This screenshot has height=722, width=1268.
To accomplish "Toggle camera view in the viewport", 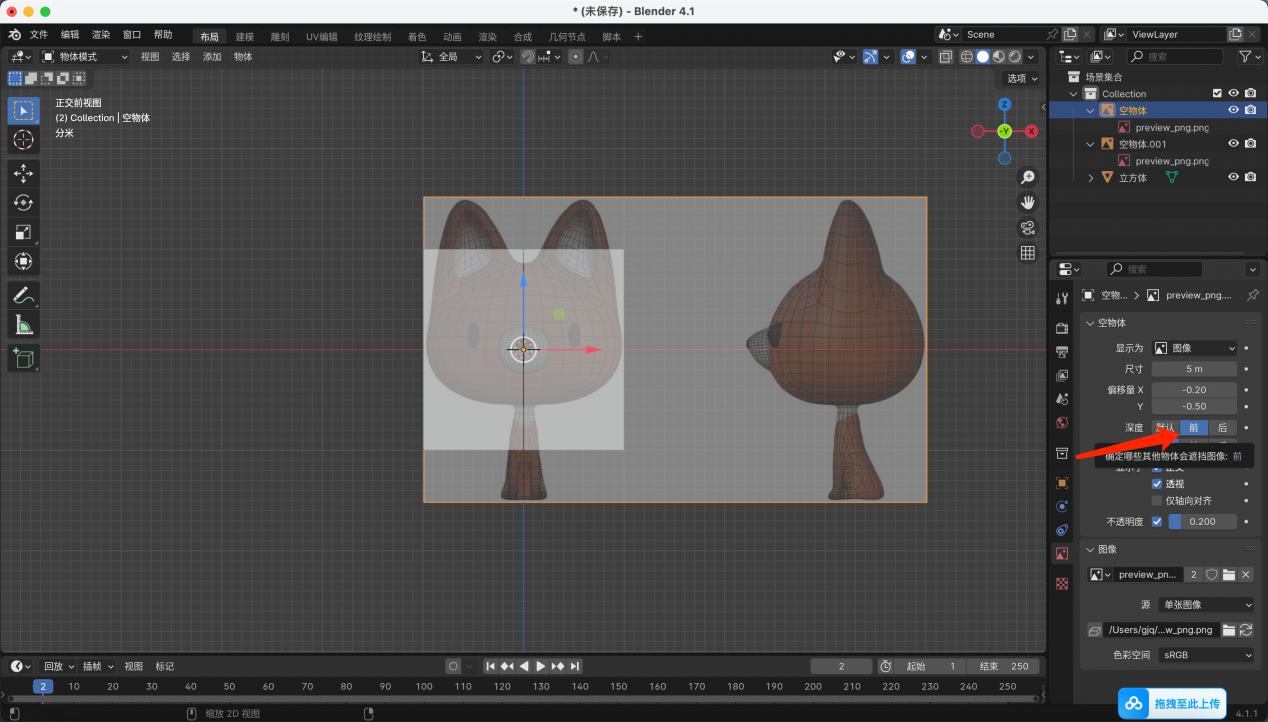I will (1027, 228).
